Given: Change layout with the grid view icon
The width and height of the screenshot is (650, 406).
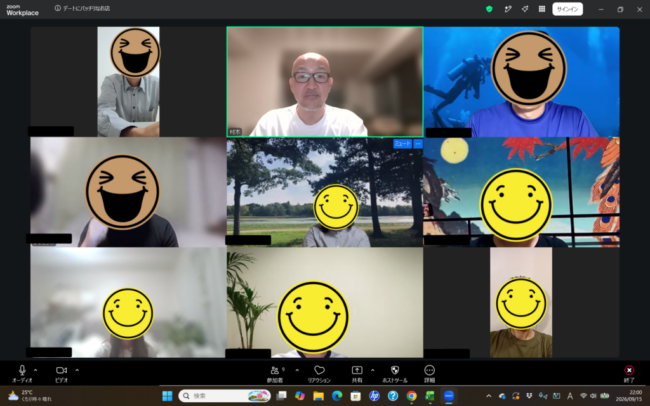Looking at the screenshot, I should (x=542, y=9).
